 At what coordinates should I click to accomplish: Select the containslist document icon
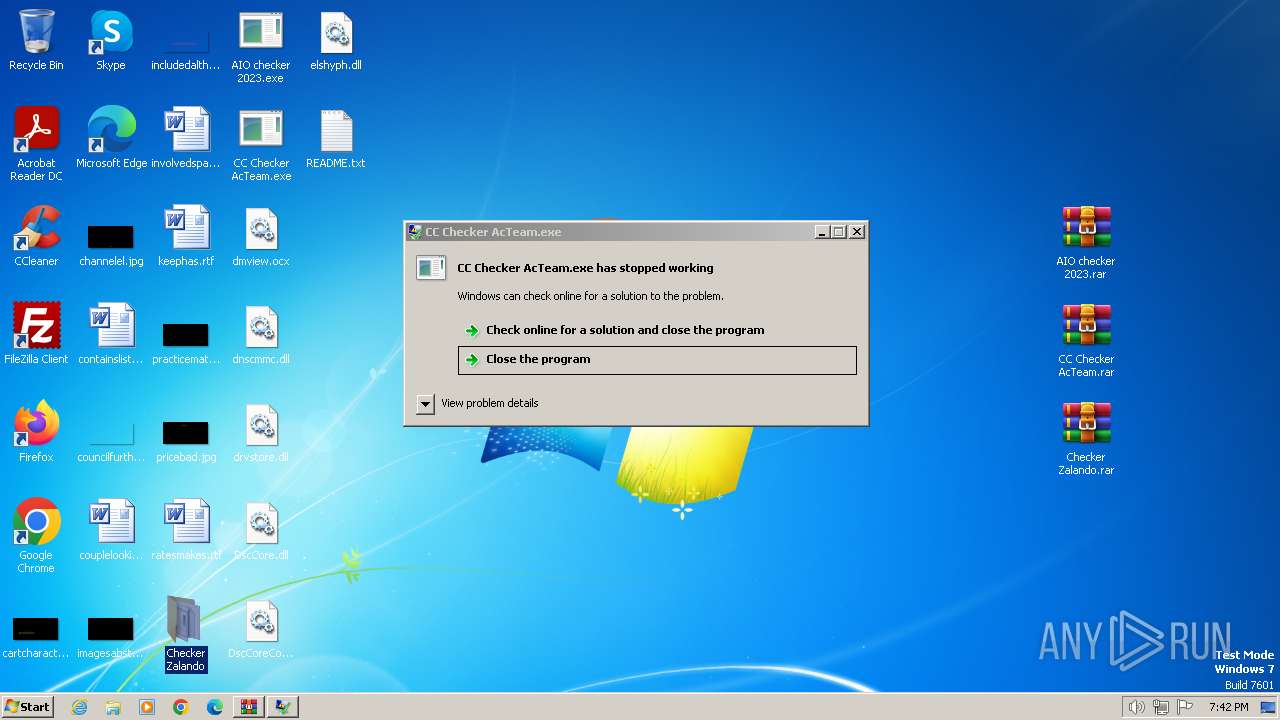111,334
